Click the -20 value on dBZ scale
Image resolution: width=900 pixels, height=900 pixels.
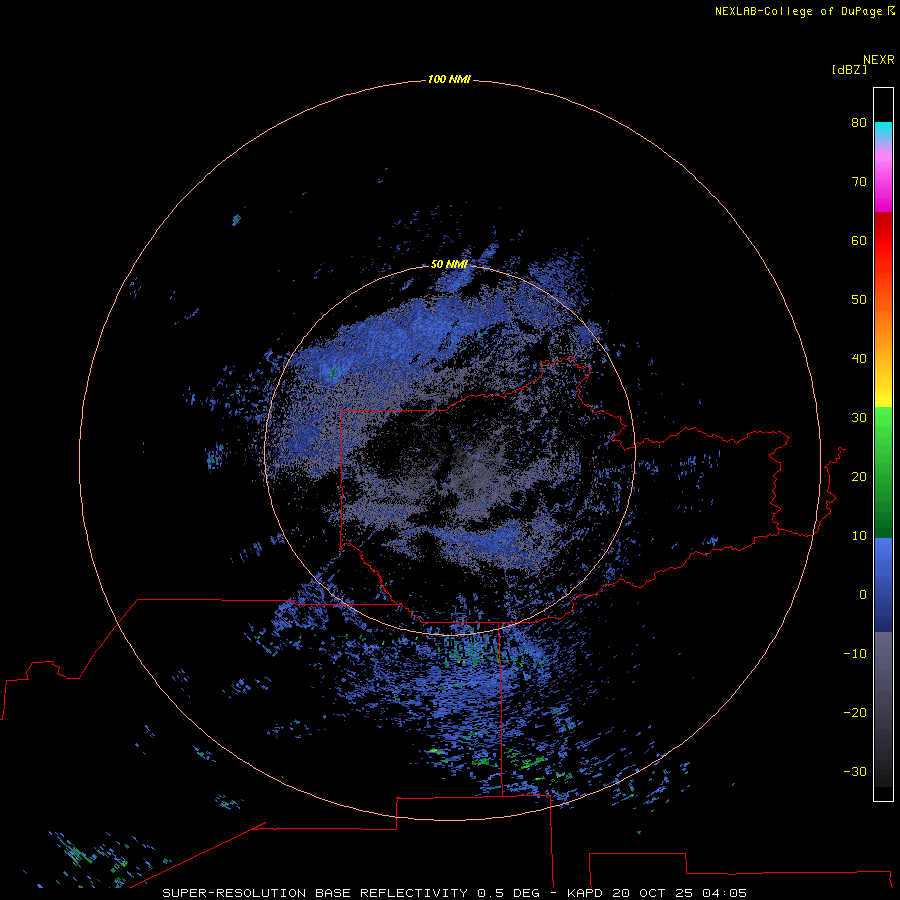click(x=855, y=713)
